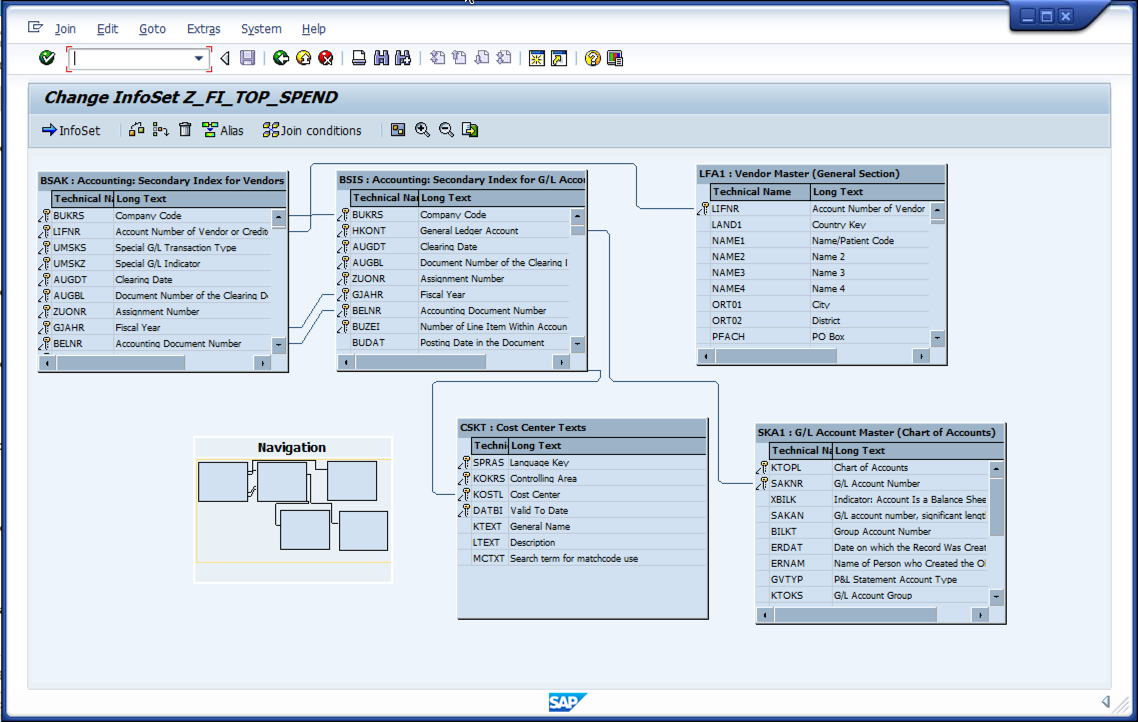The image size is (1138, 722).
Task: Select the BUDAT Posting Date row
Action: (454, 342)
